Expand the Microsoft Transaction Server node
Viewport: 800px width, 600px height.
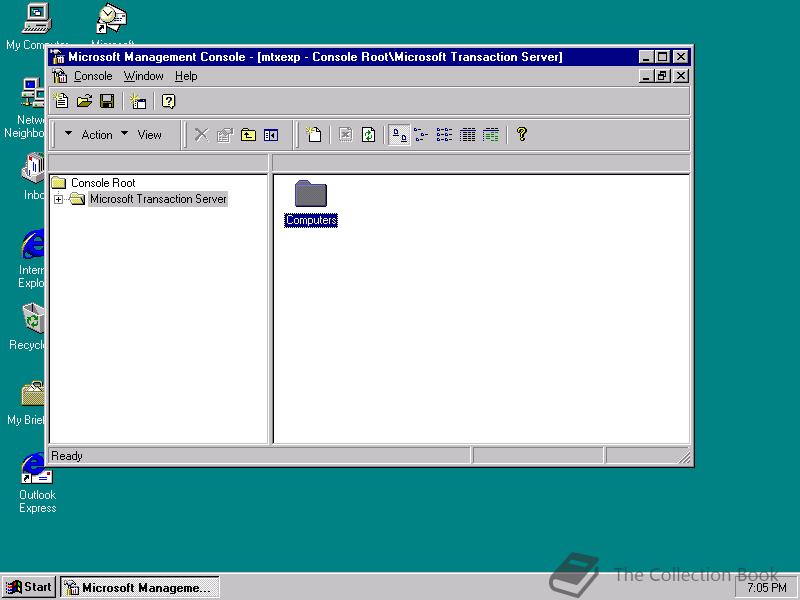tap(58, 199)
